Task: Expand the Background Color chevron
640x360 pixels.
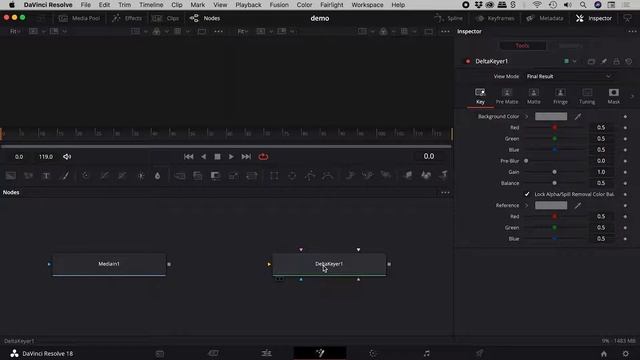Action: click(527, 117)
